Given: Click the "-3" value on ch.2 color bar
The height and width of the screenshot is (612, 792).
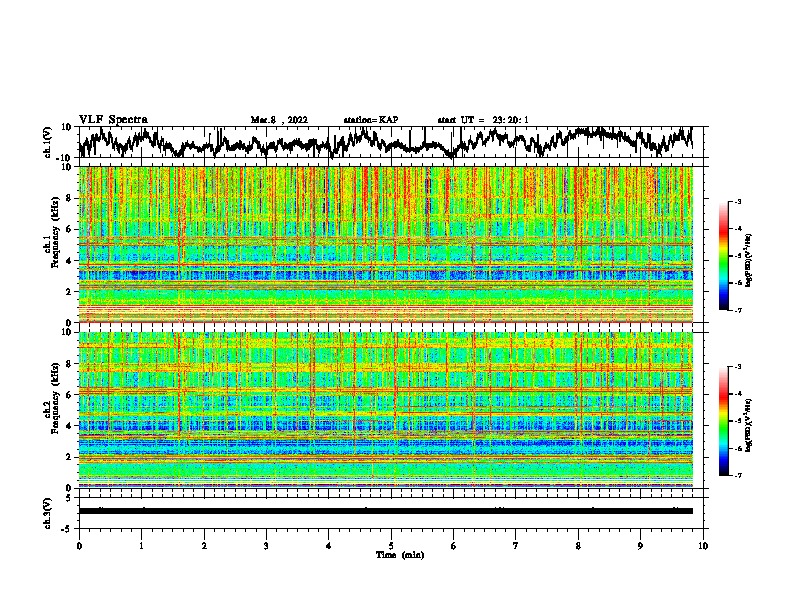Looking at the screenshot, I should (737, 367).
